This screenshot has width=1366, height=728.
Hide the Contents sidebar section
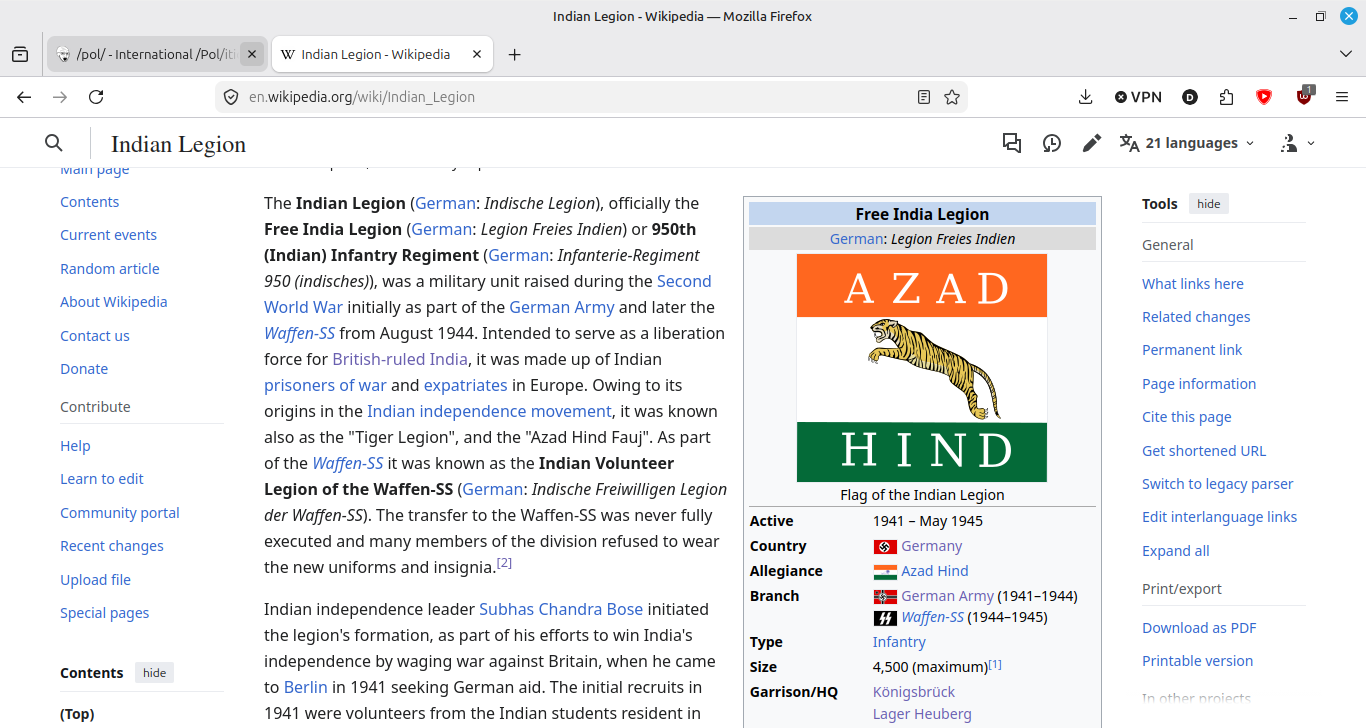[x=154, y=673]
